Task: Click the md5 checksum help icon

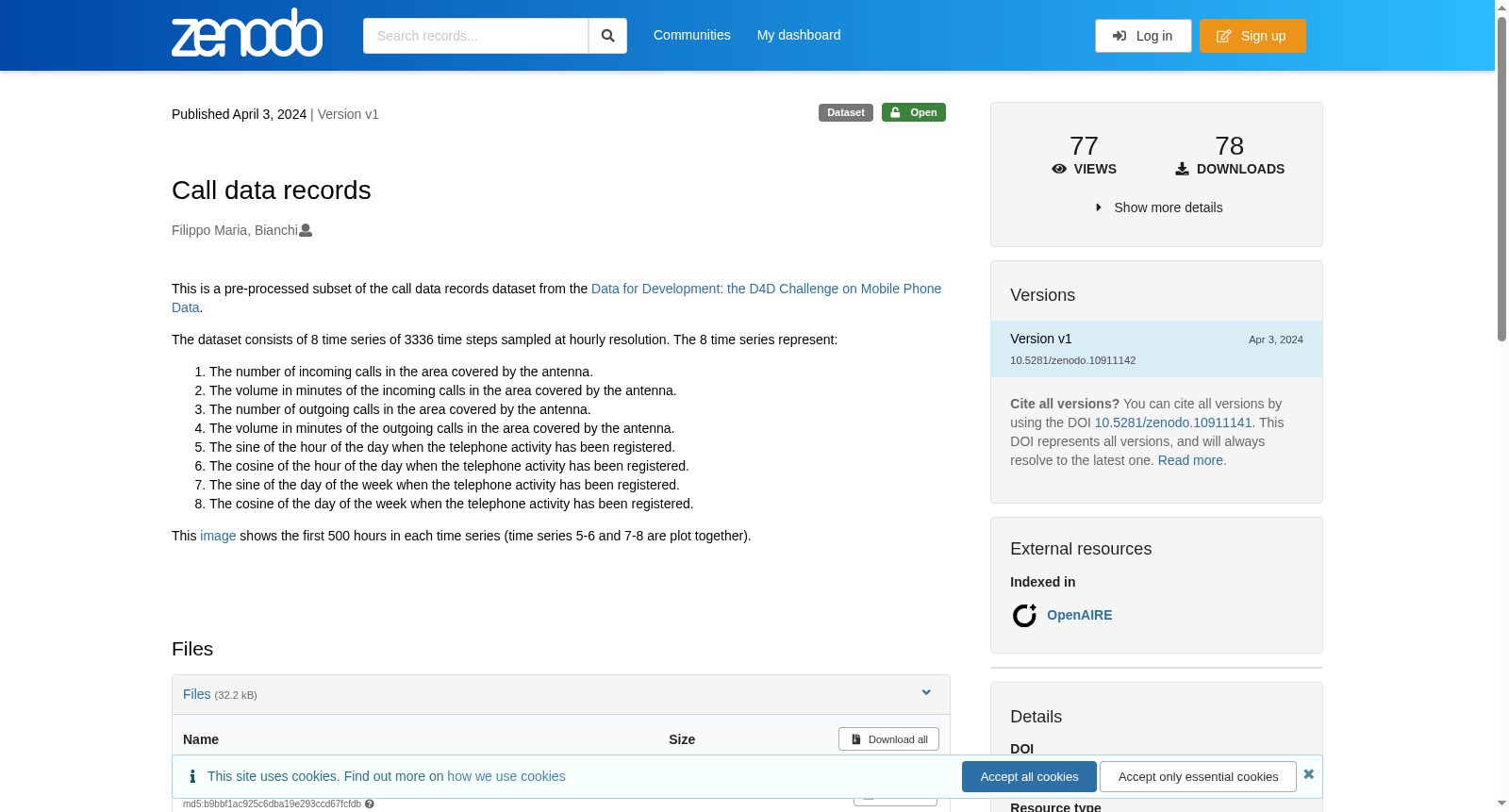Action: pos(370,804)
